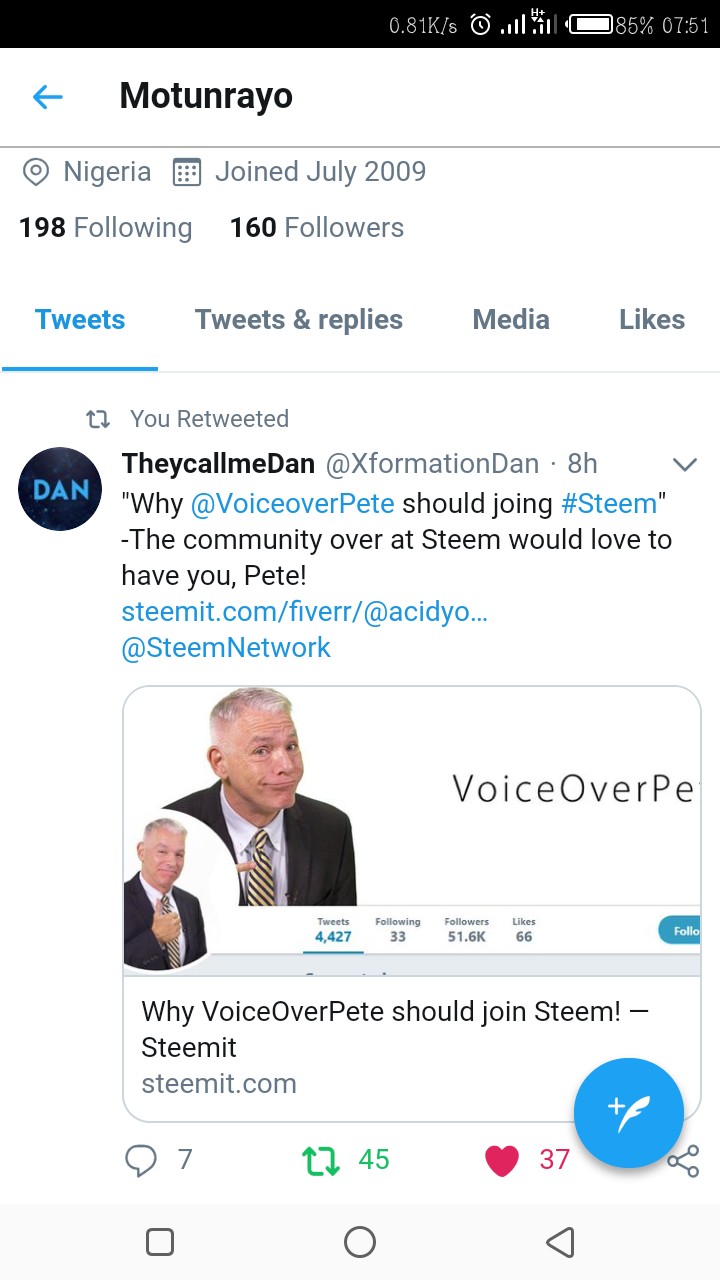
Task: Tap the reply speech bubble icon
Action: [x=141, y=1160]
